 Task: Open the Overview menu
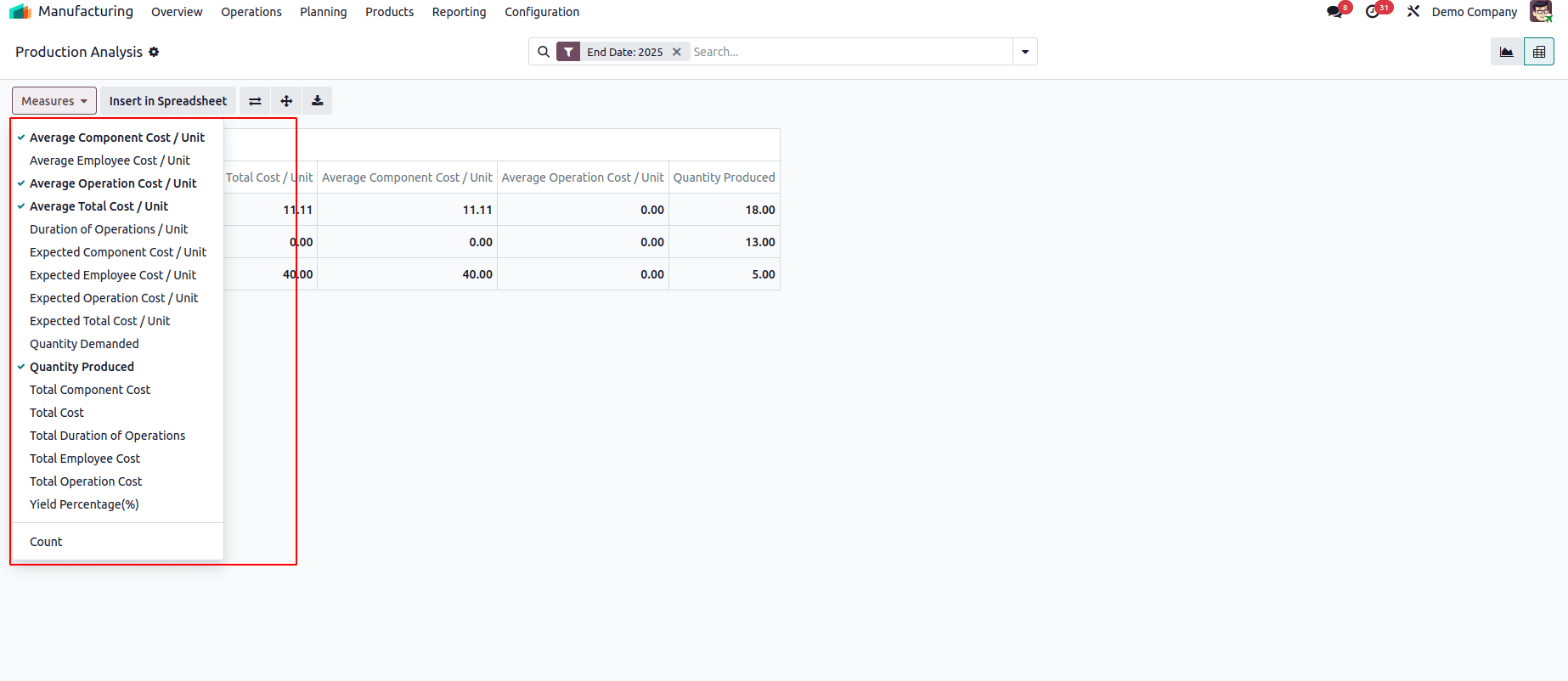tap(177, 12)
